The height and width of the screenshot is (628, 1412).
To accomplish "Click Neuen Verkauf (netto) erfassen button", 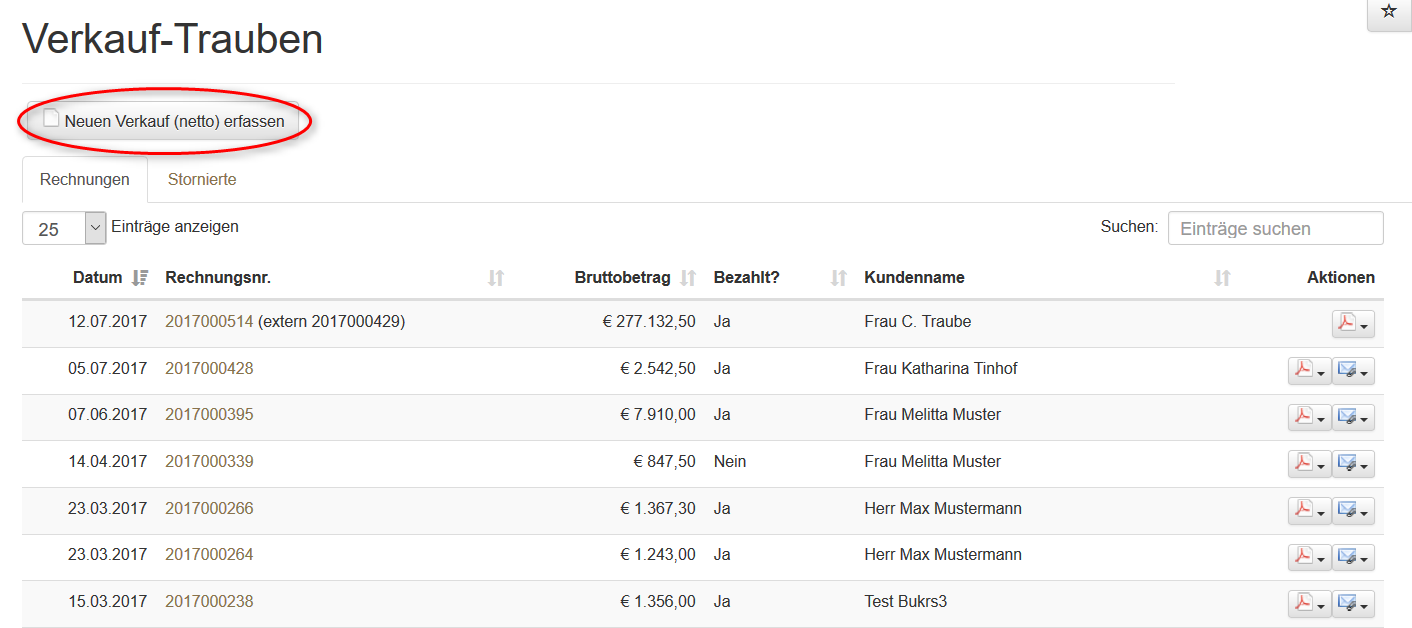I will click(164, 121).
